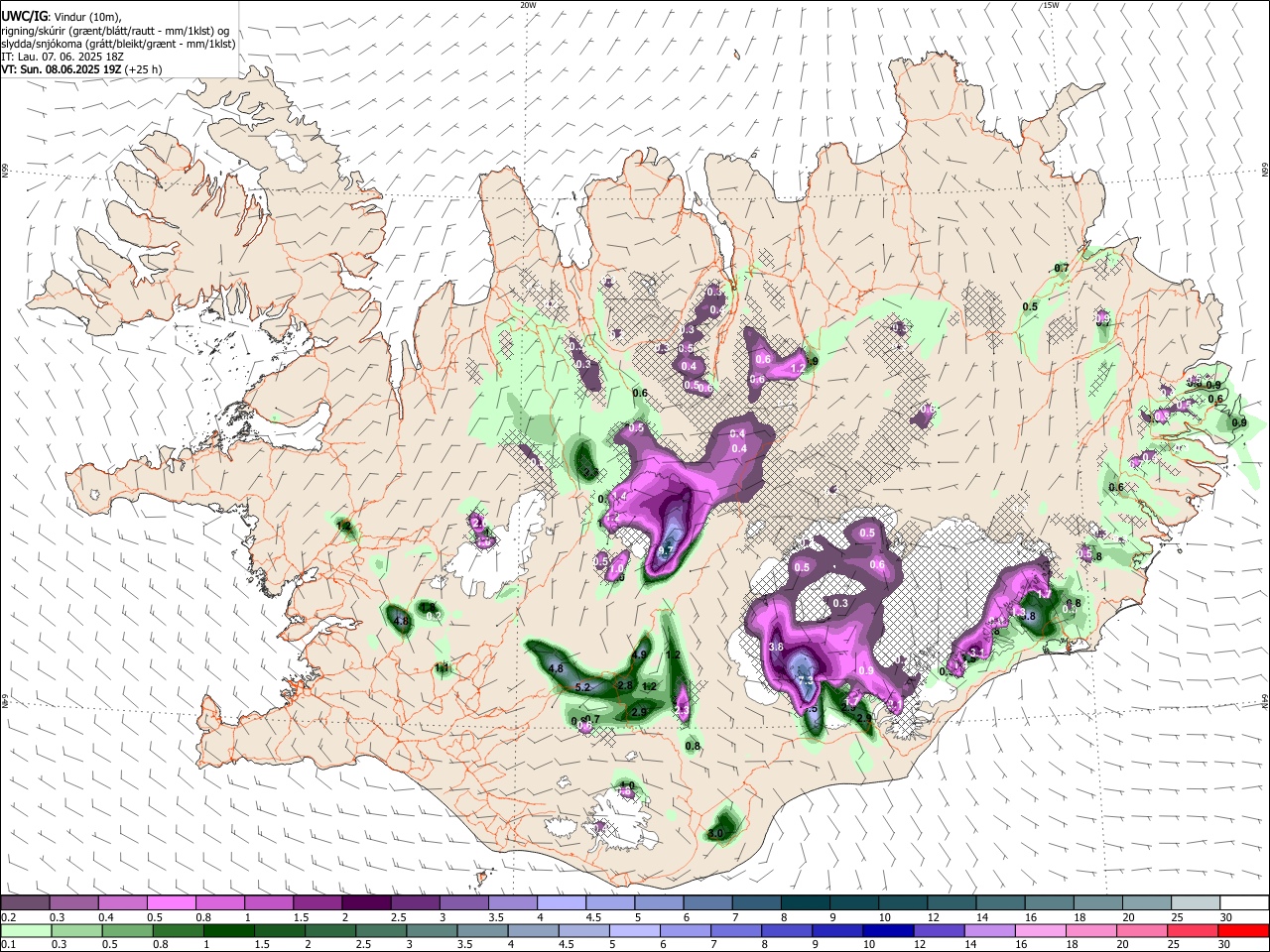1270x952 pixels.
Task: Click the 'UWC/IG: Vindur (10m),' title line
Action: click(x=61, y=16)
